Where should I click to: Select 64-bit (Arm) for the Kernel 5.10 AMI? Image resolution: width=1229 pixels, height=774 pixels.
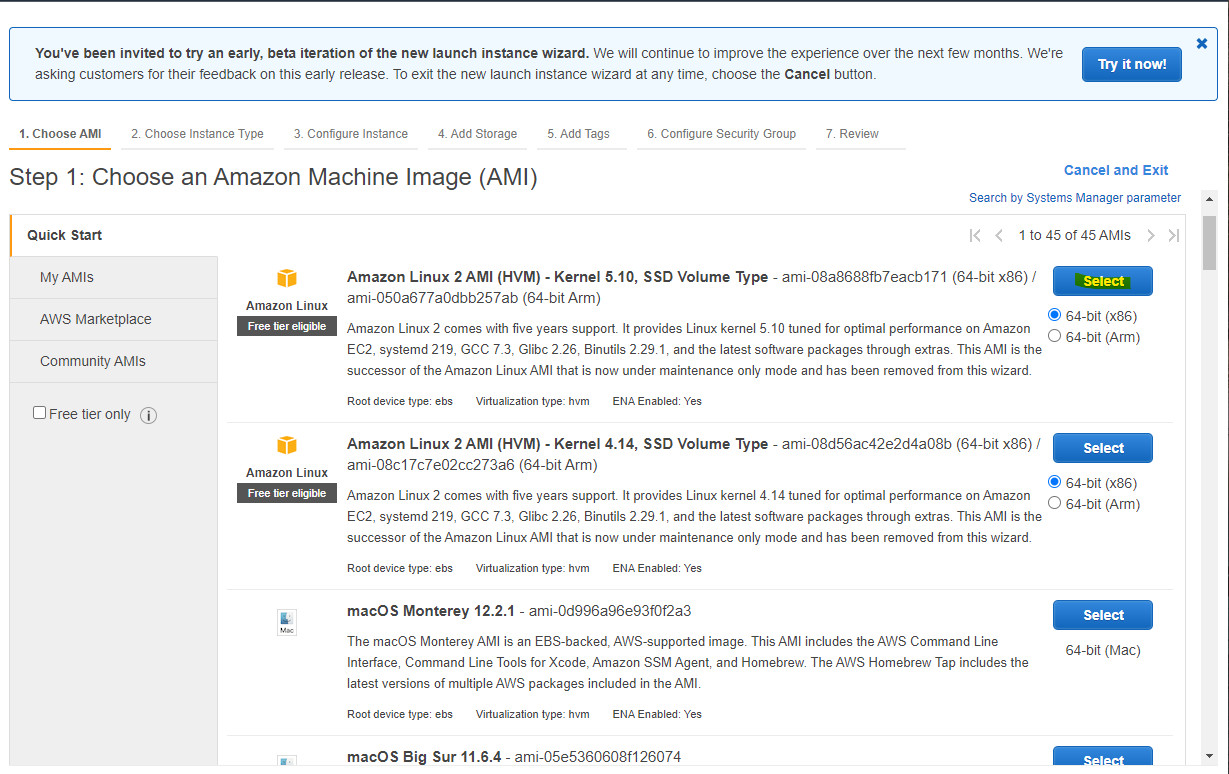tap(1054, 335)
